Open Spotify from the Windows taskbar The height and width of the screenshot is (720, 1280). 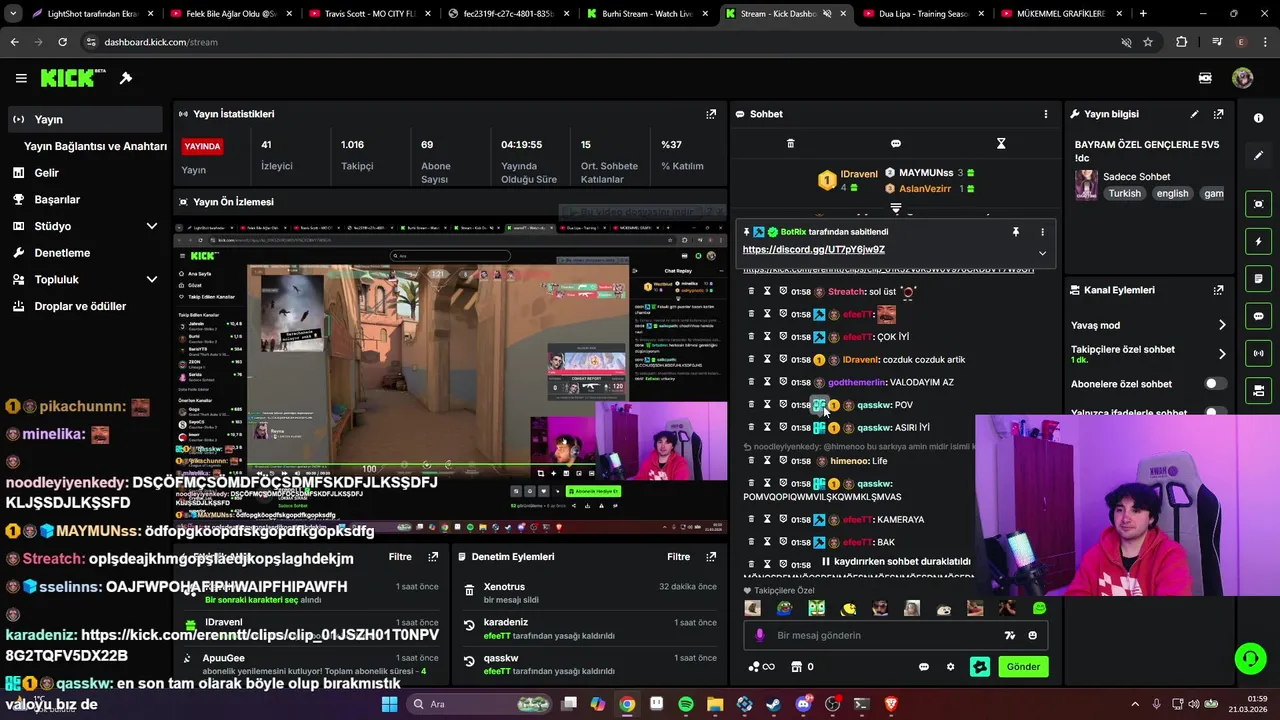pyautogui.click(x=686, y=704)
